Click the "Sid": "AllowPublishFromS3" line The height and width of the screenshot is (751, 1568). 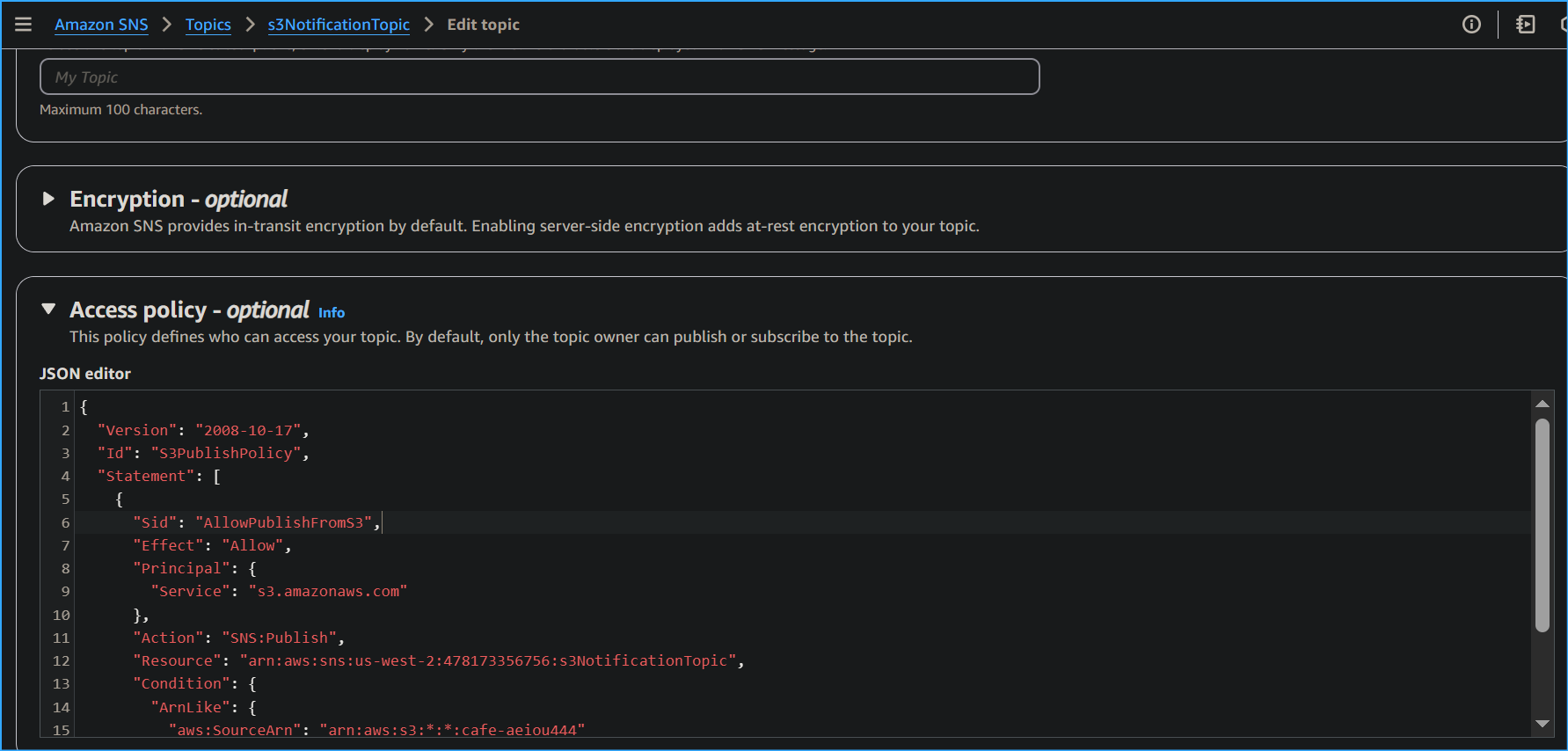[x=257, y=522]
